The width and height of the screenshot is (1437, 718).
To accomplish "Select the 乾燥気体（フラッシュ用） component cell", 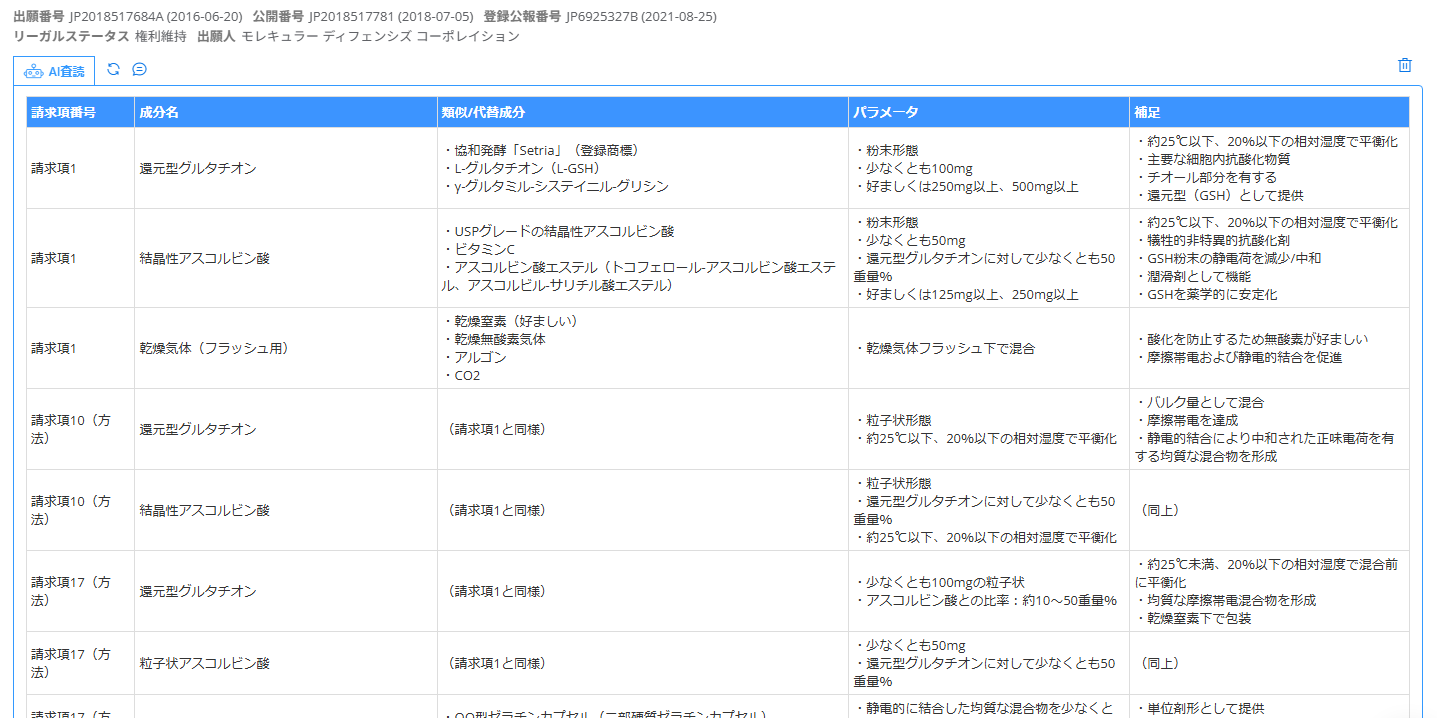I will (x=214, y=348).
